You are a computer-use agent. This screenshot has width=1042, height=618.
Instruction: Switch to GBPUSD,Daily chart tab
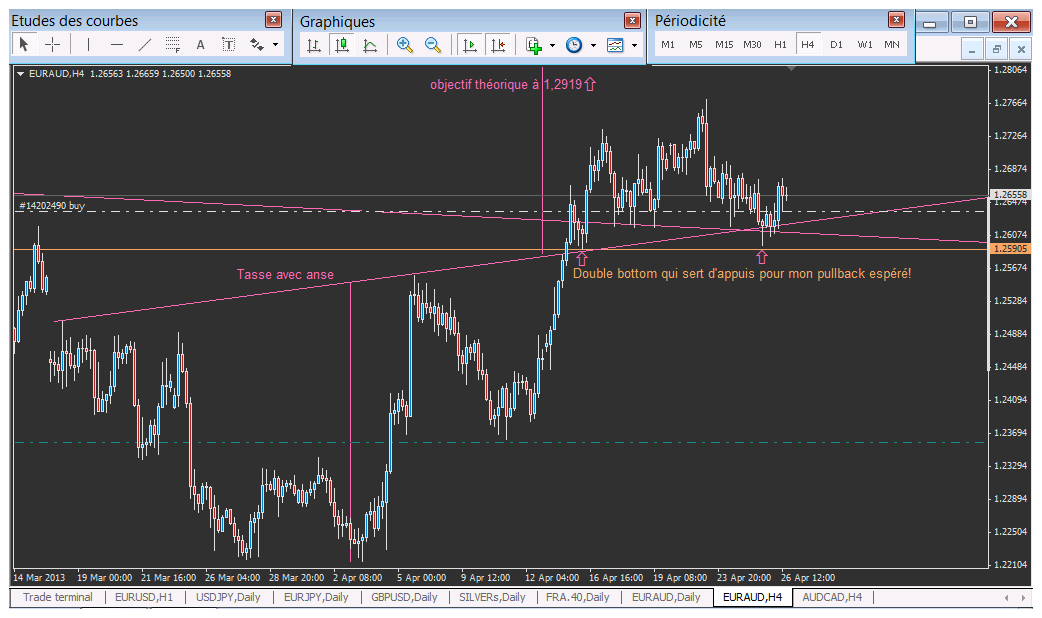click(404, 597)
